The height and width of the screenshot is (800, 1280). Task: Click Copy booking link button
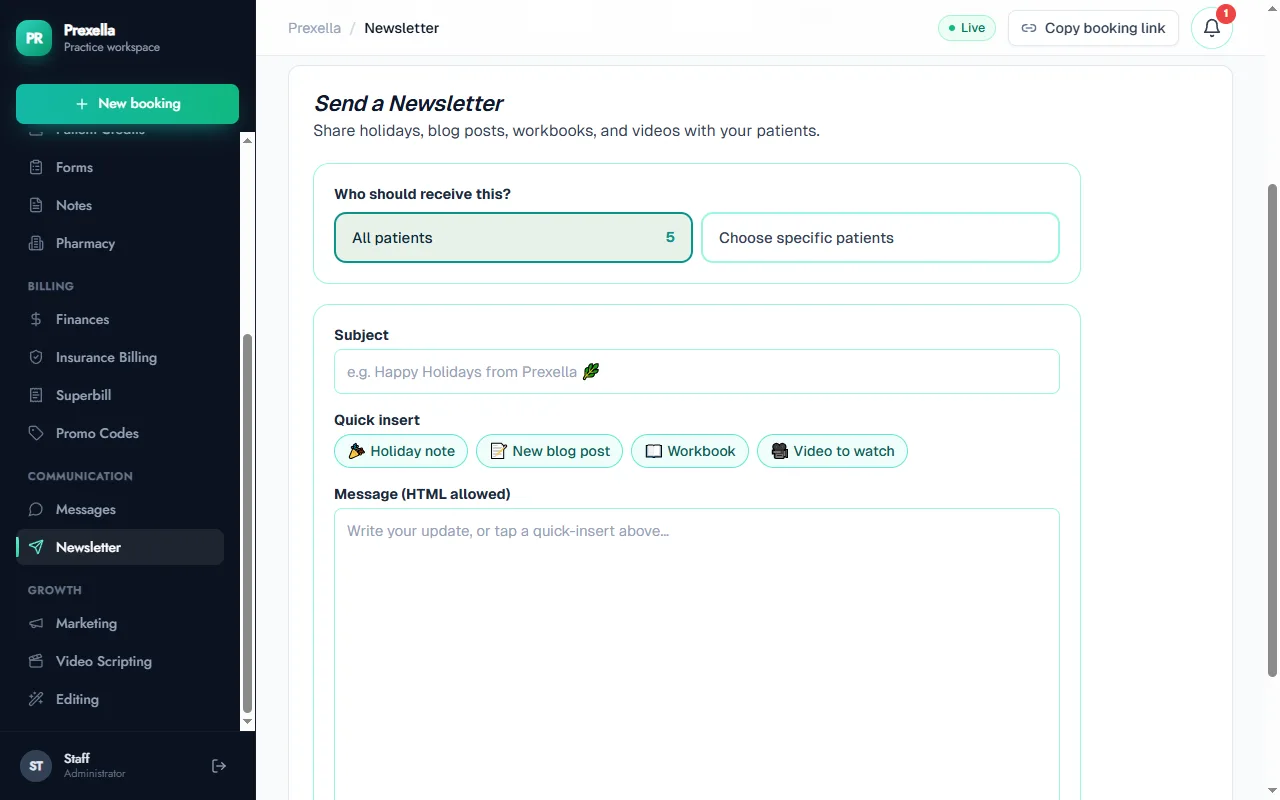point(1093,28)
